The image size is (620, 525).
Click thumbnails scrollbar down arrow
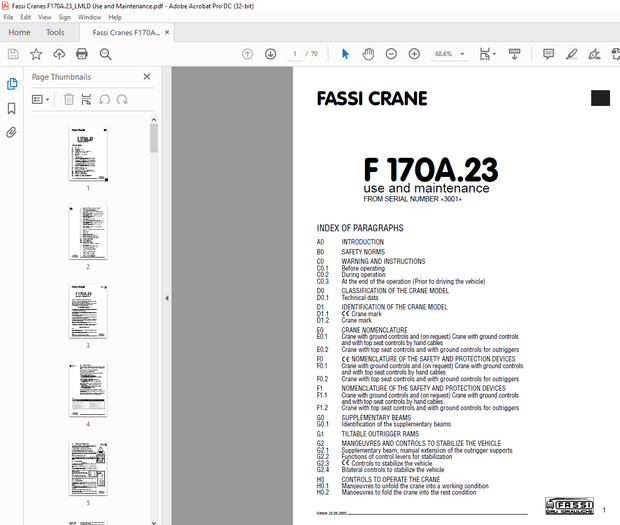(154, 522)
